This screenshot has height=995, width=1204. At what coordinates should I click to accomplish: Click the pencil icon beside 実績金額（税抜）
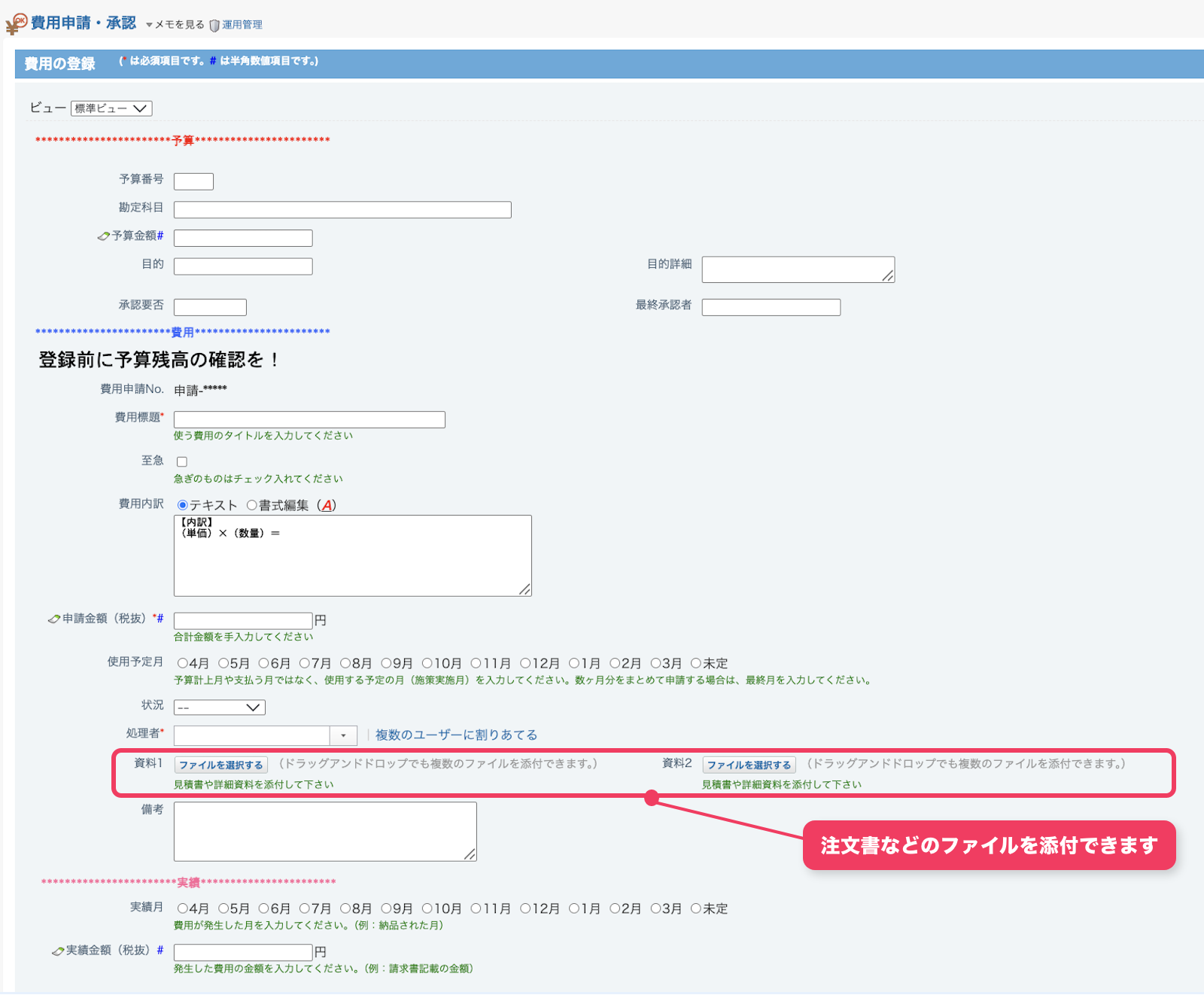(58, 951)
